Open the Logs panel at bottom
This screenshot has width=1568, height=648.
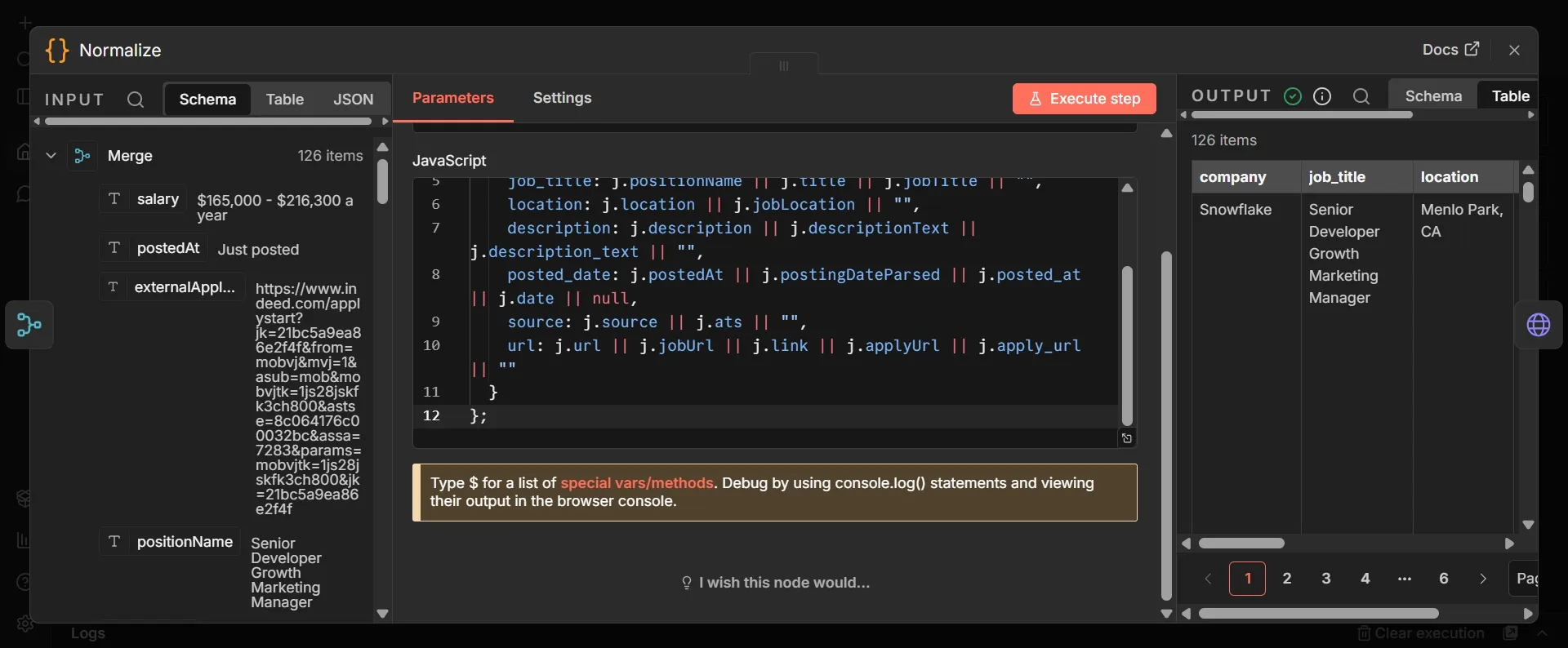coord(87,633)
